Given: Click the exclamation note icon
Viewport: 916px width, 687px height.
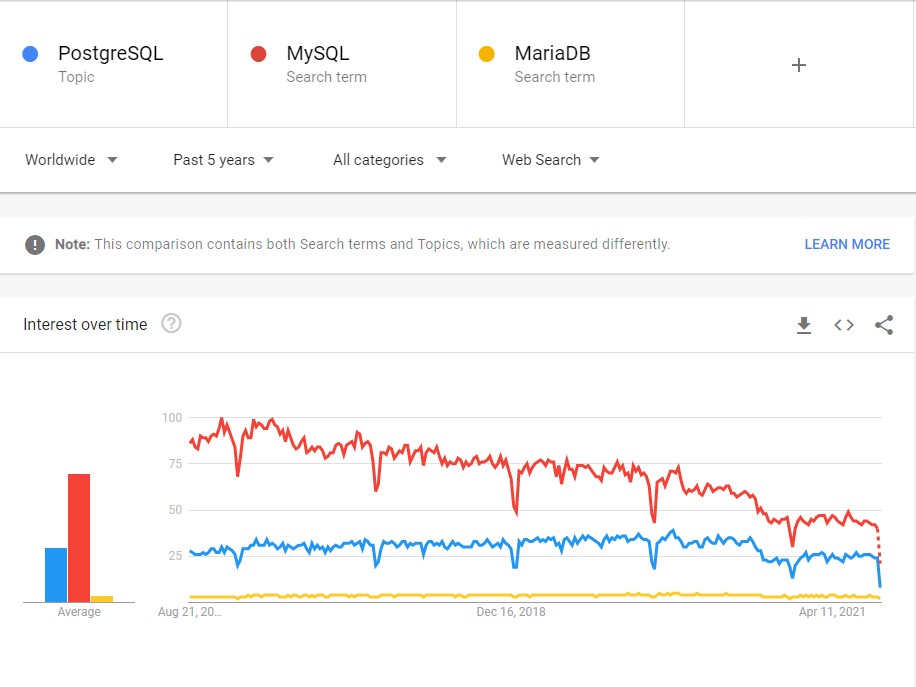Looking at the screenshot, I should click(35, 244).
